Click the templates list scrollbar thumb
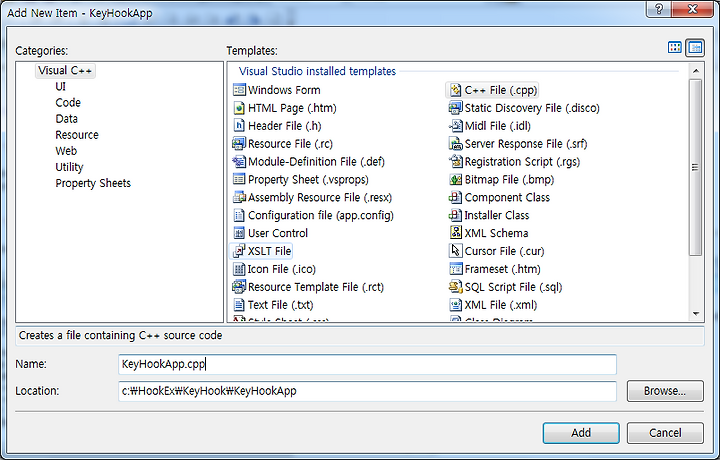 (x=696, y=167)
